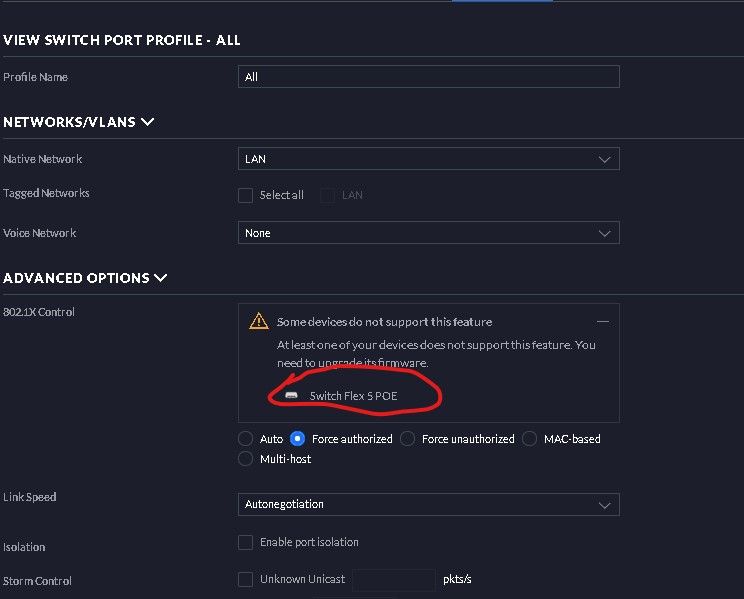The height and width of the screenshot is (599, 744).
Task: Click the Unknown Unicast pkts/s field
Action: [x=393, y=579]
